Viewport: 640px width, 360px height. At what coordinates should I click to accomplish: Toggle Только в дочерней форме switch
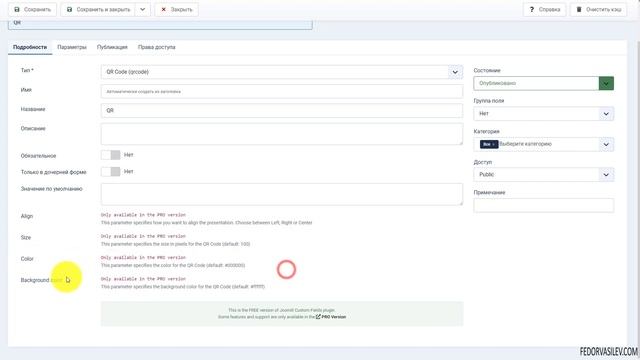click(111, 171)
